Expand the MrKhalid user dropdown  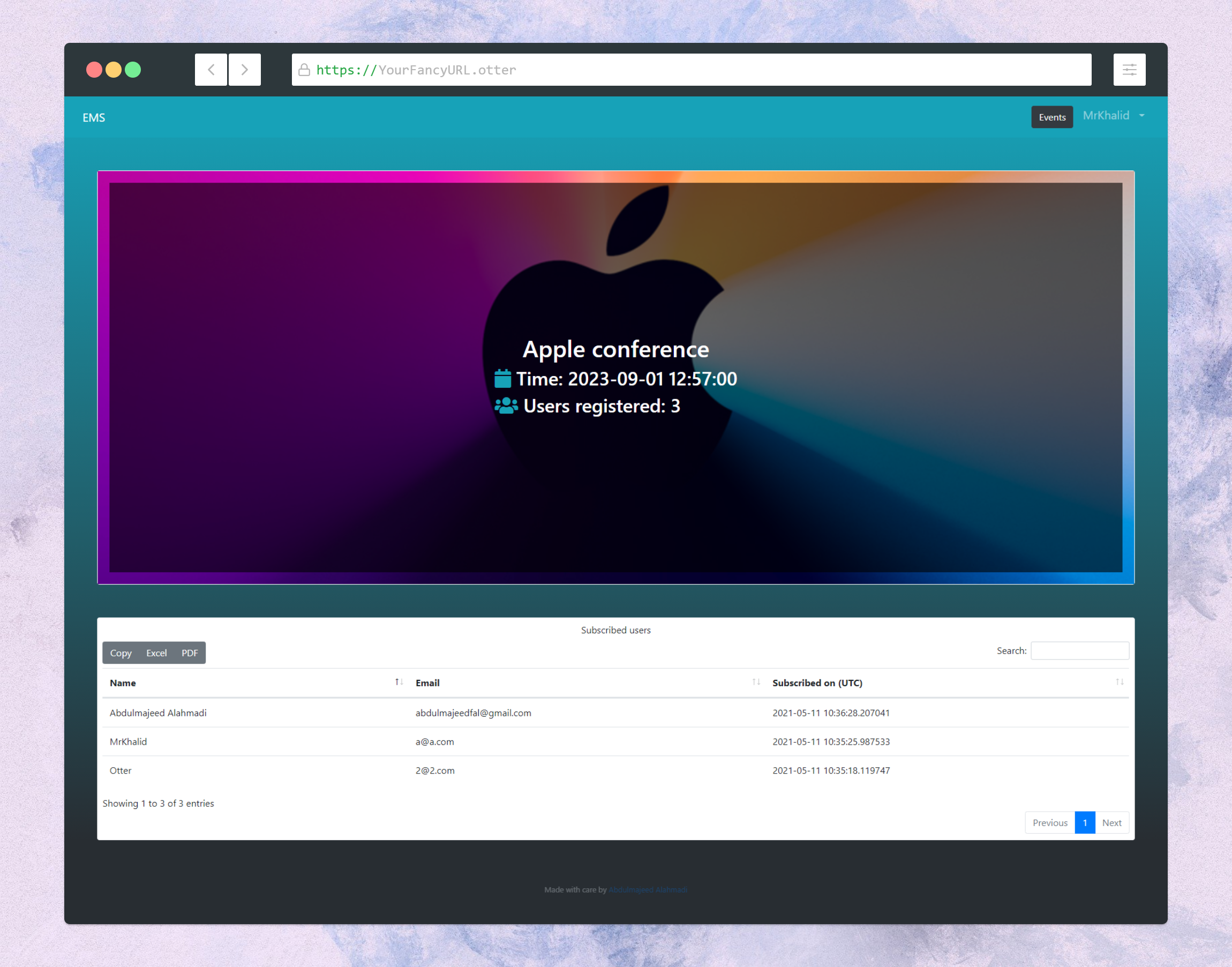[x=1113, y=116]
